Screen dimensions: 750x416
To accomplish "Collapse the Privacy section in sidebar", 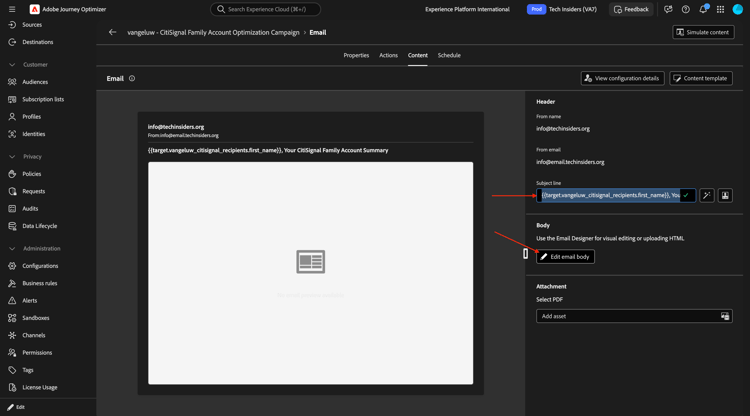I will click(x=12, y=156).
